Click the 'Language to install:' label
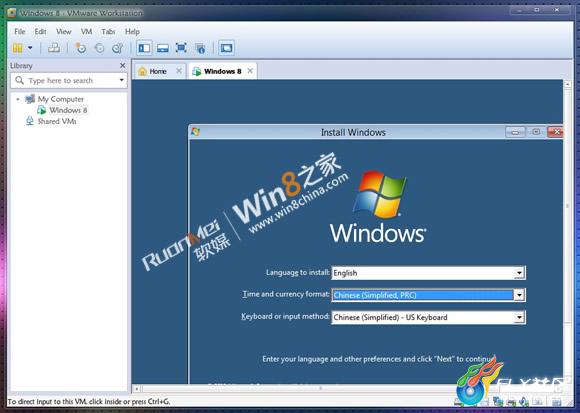This screenshot has width=580, height=413. pyautogui.click(x=297, y=272)
